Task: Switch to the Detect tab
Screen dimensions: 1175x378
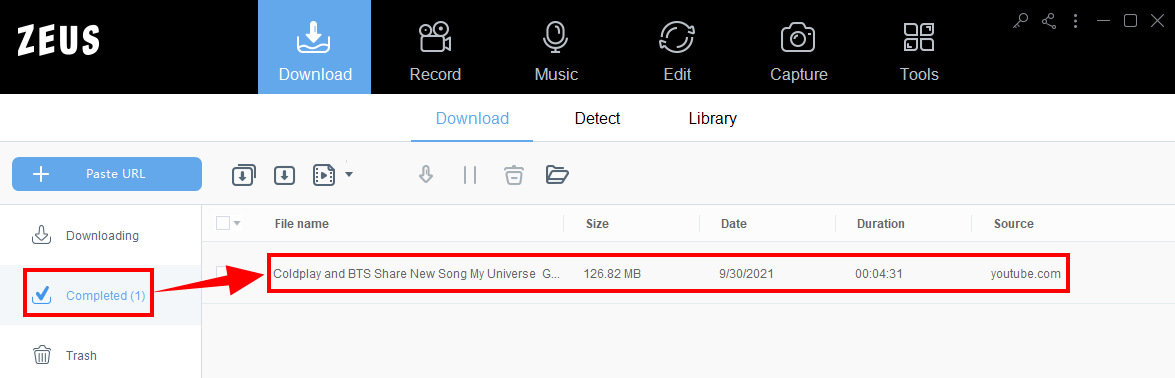Action: (x=597, y=118)
